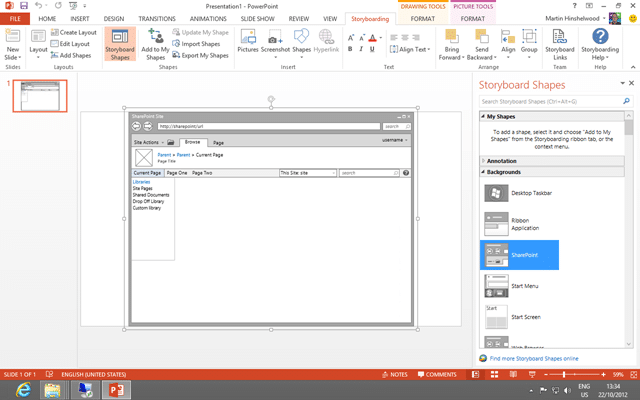Image resolution: width=640 pixels, height=400 pixels.
Task: Increase font size with A up icon
Action: click(x=351, y=38)
